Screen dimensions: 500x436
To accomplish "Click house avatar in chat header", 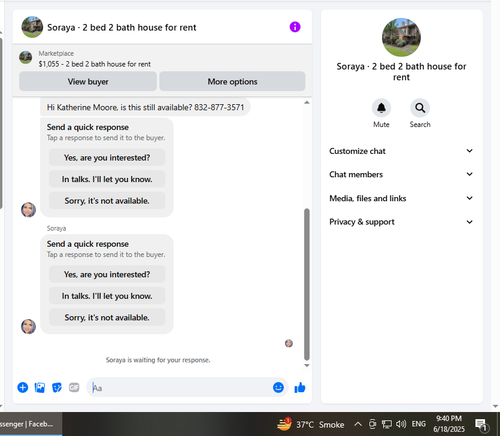I will (32, 27).
